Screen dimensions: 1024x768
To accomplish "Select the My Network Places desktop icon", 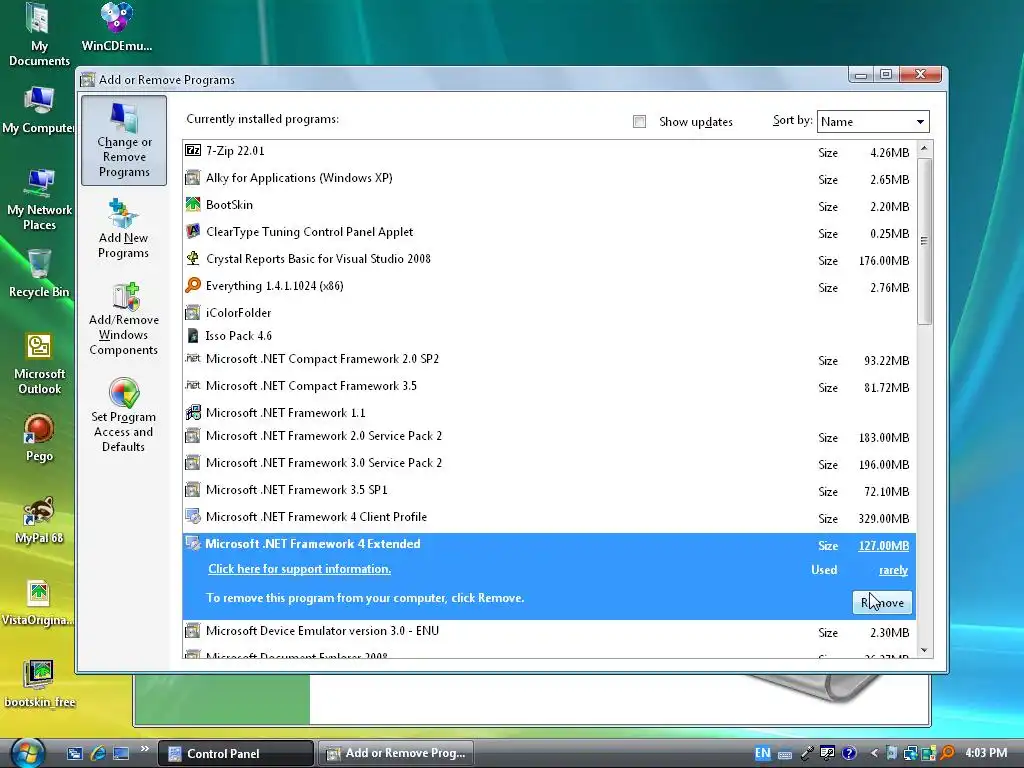I will (39, 199).
